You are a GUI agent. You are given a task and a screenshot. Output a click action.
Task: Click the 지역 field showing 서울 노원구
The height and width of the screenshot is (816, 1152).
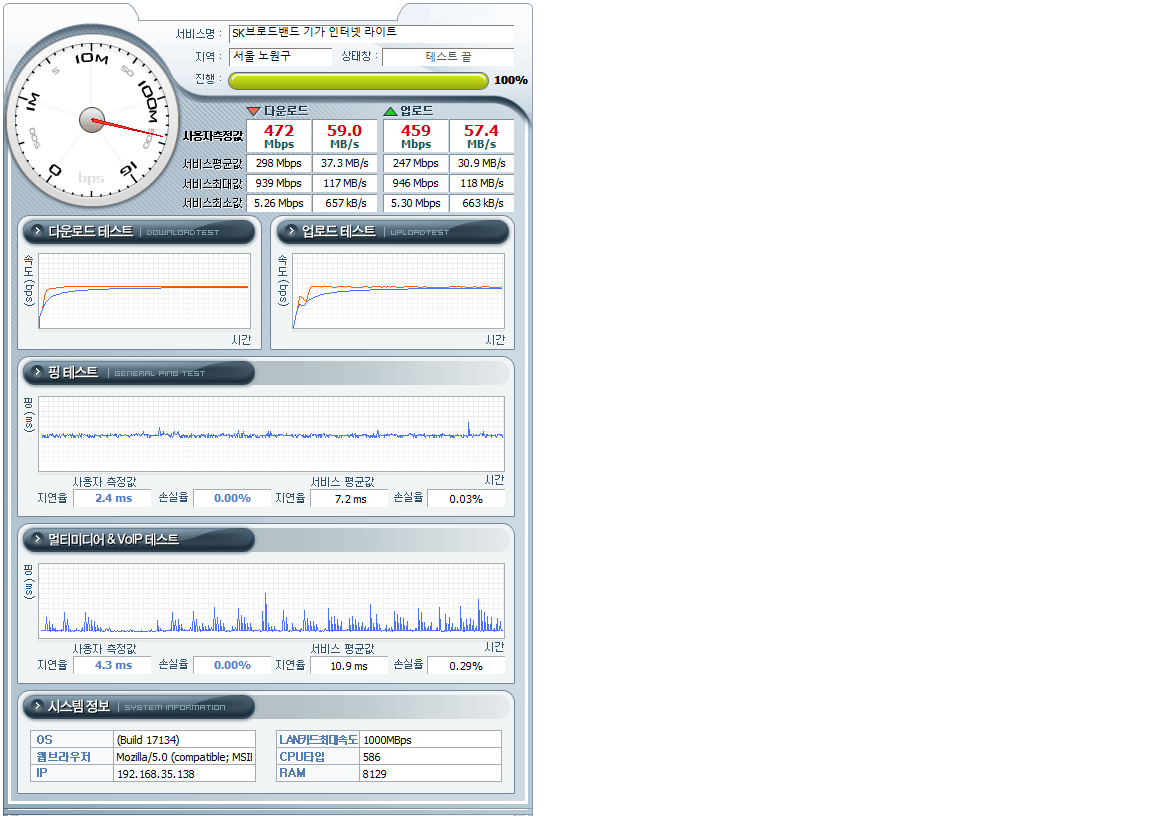(x=280, y=57)
